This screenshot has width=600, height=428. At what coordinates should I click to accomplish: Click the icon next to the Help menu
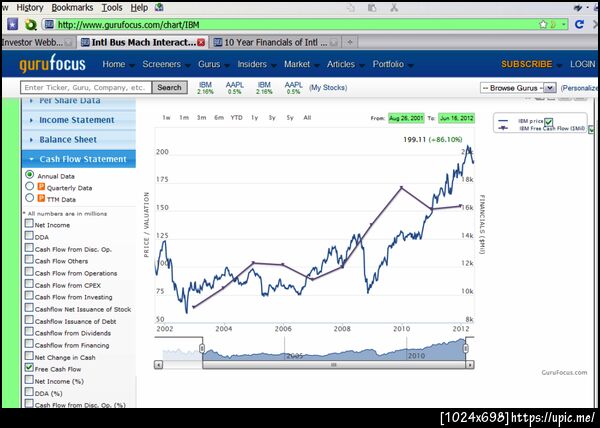tap(159, 7)
